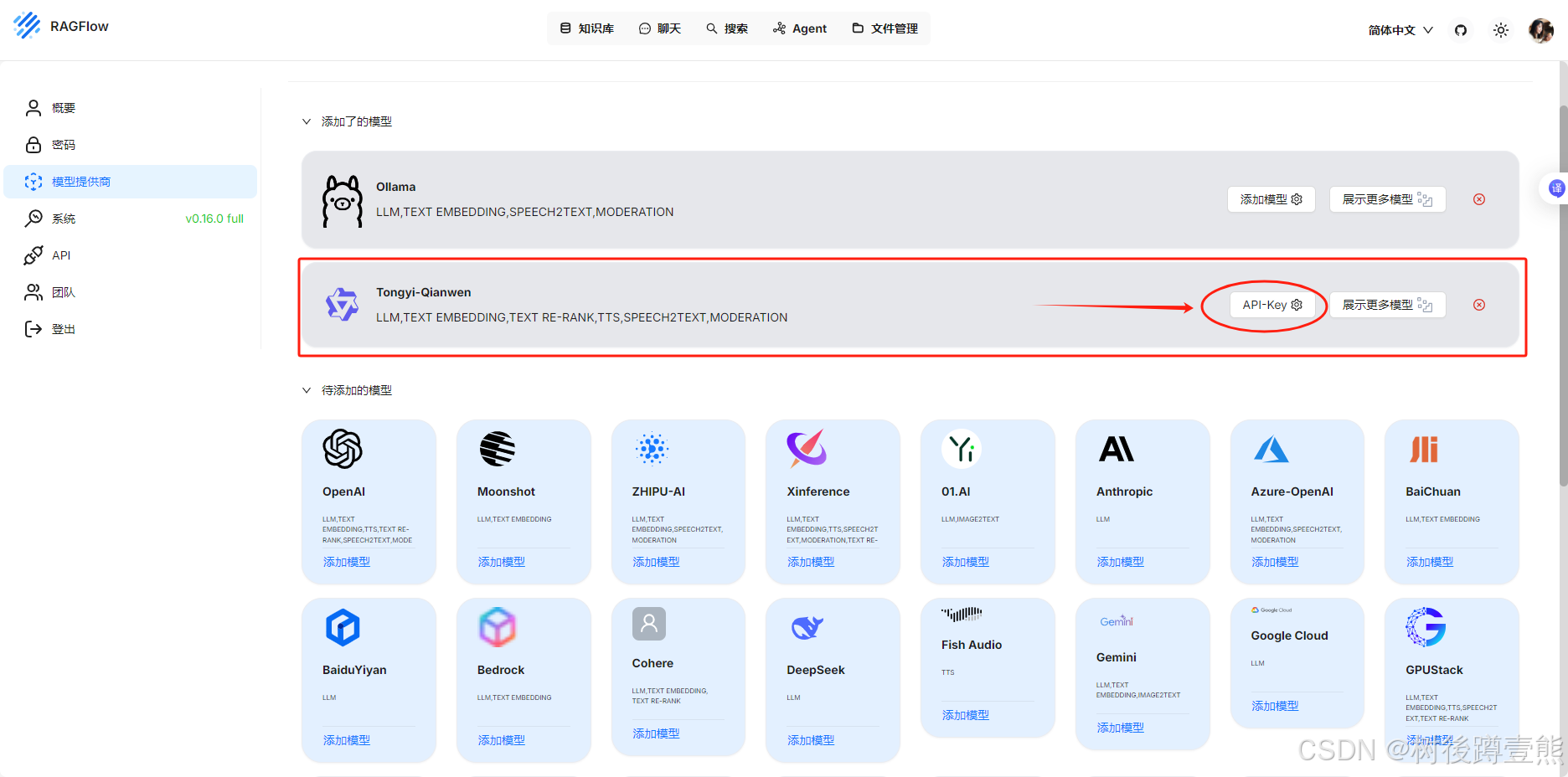The height and width of the screenshot is (777, 1568).
Task: Click the Cohere logo icon
Action: pos(649,624)
